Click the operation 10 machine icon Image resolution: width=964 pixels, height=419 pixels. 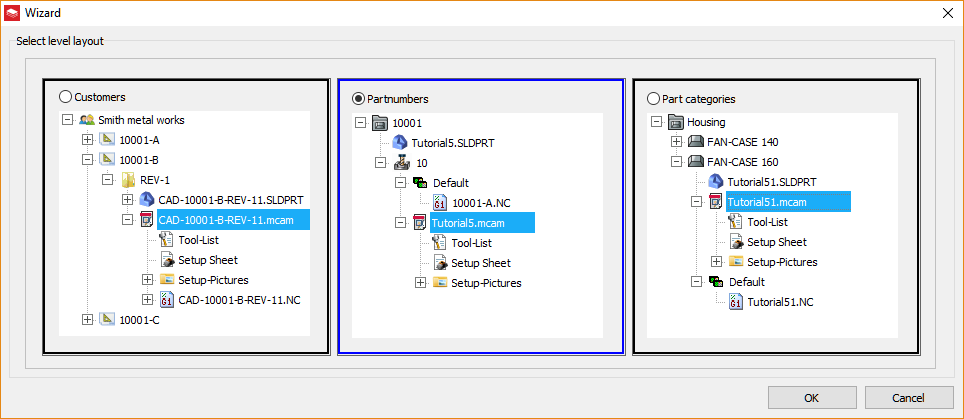click(x=400, y=163)
